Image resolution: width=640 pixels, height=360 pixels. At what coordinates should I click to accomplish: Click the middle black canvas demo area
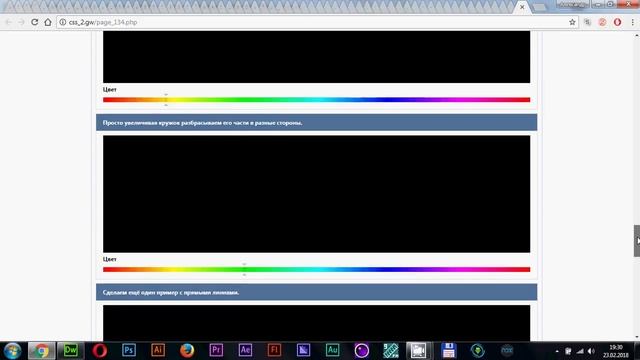(316, 194)
